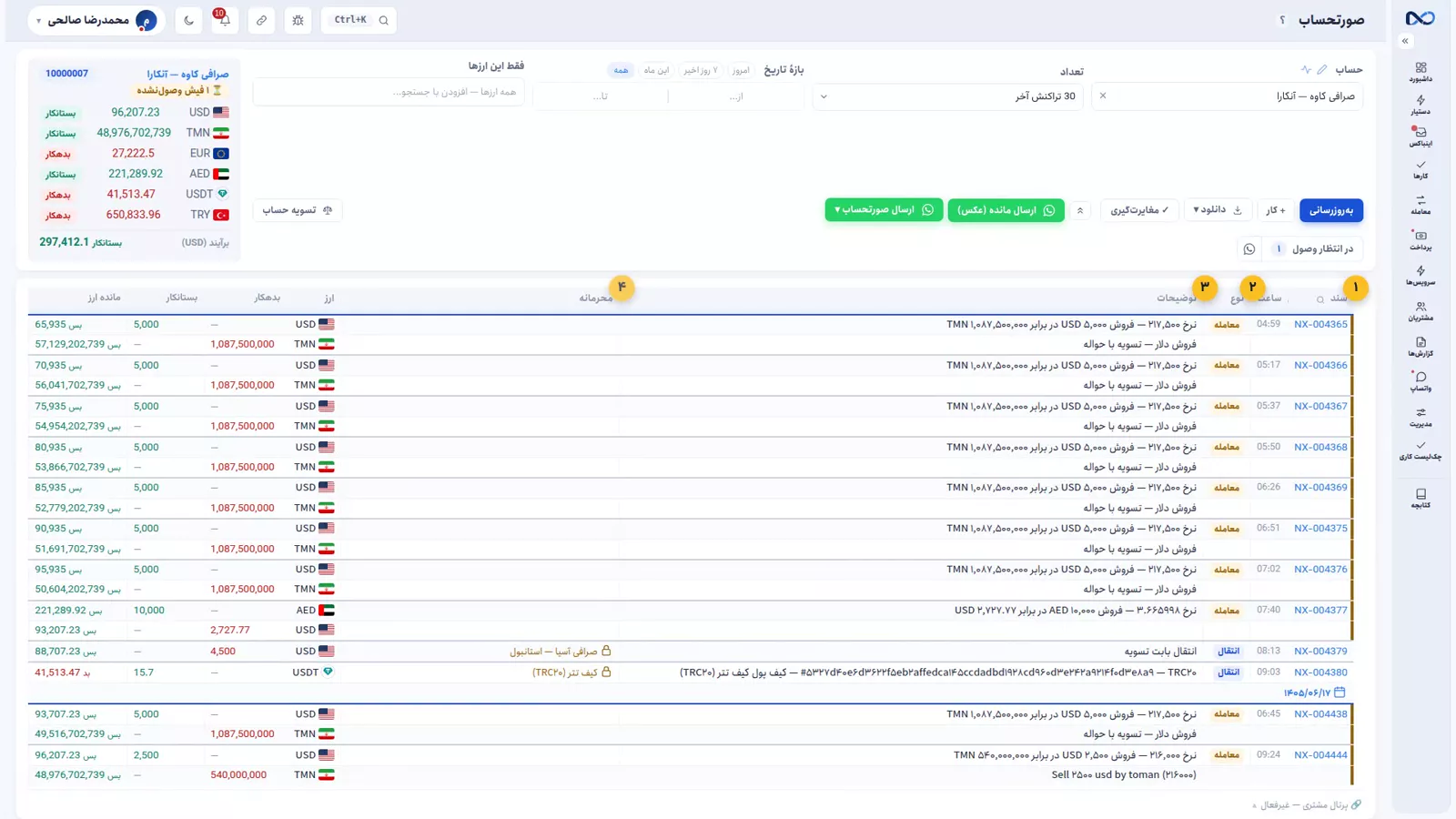Go to کارها (tasks) in sidebar
Image resolution: width=1456 pixels, height=819 pixels.
click(x=1421, y=169)
